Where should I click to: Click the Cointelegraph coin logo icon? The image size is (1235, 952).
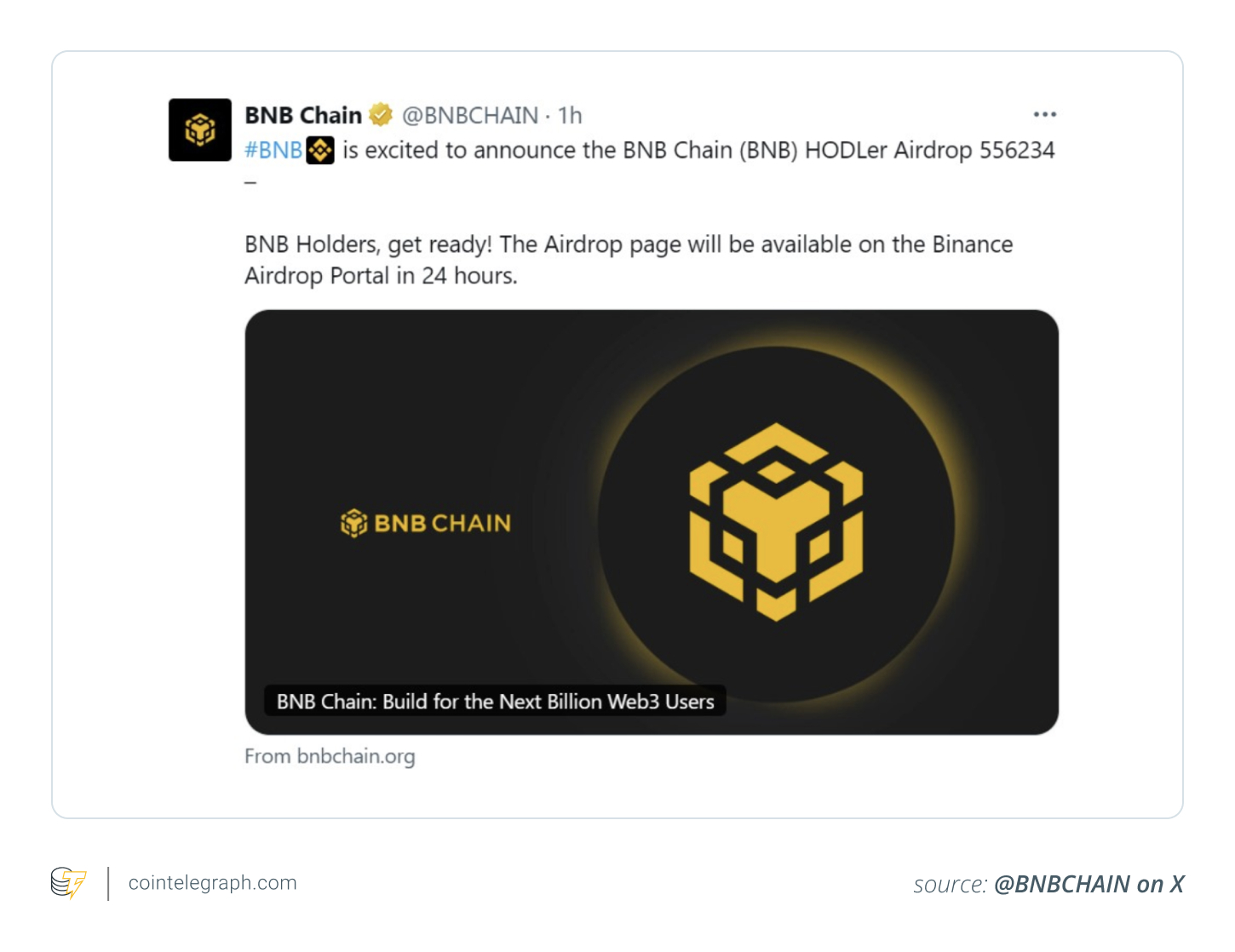(x=68, y=883)
